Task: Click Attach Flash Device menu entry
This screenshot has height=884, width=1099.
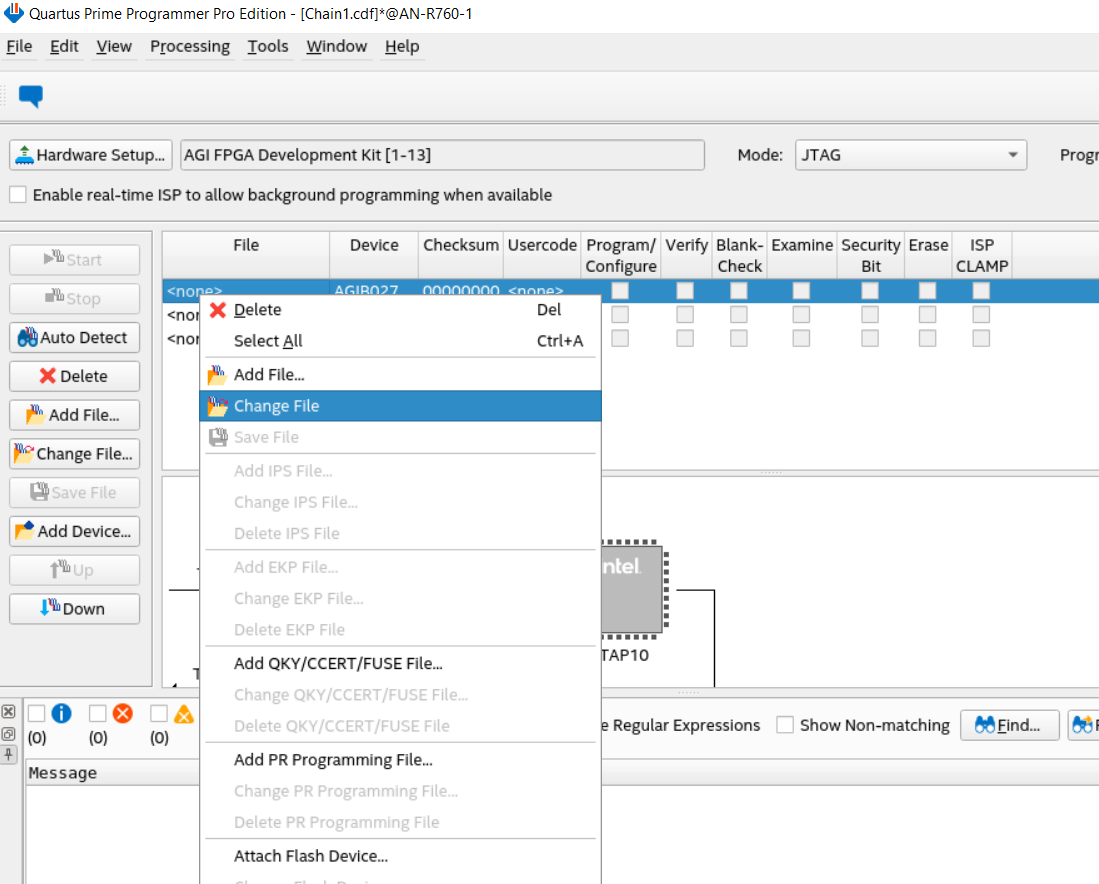Action: point(311,856)
